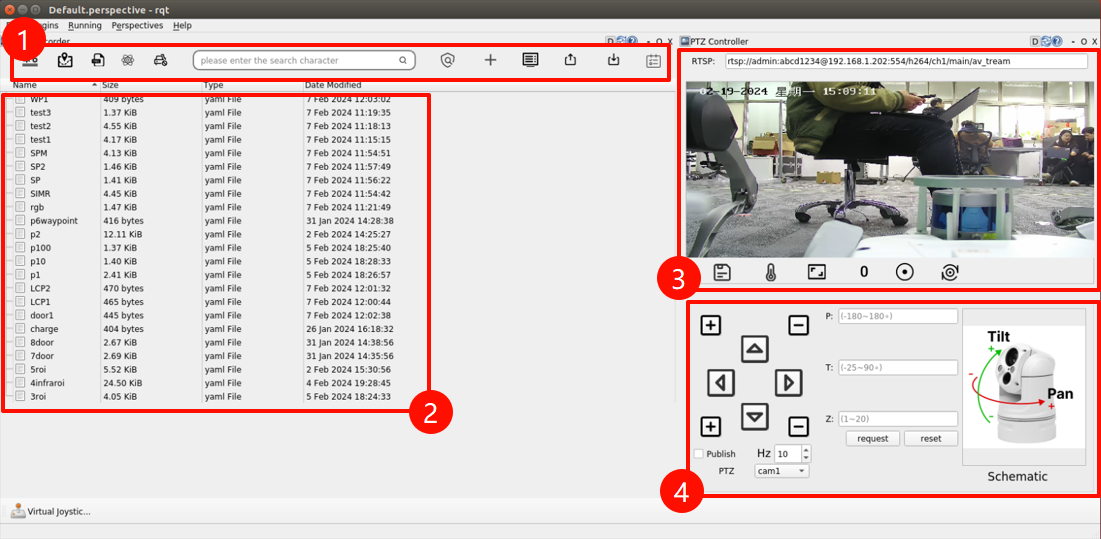Click the atom icon in the recorder toolbar
The width and height of the screenshot is (1101, 539).
tap(127, 60)
